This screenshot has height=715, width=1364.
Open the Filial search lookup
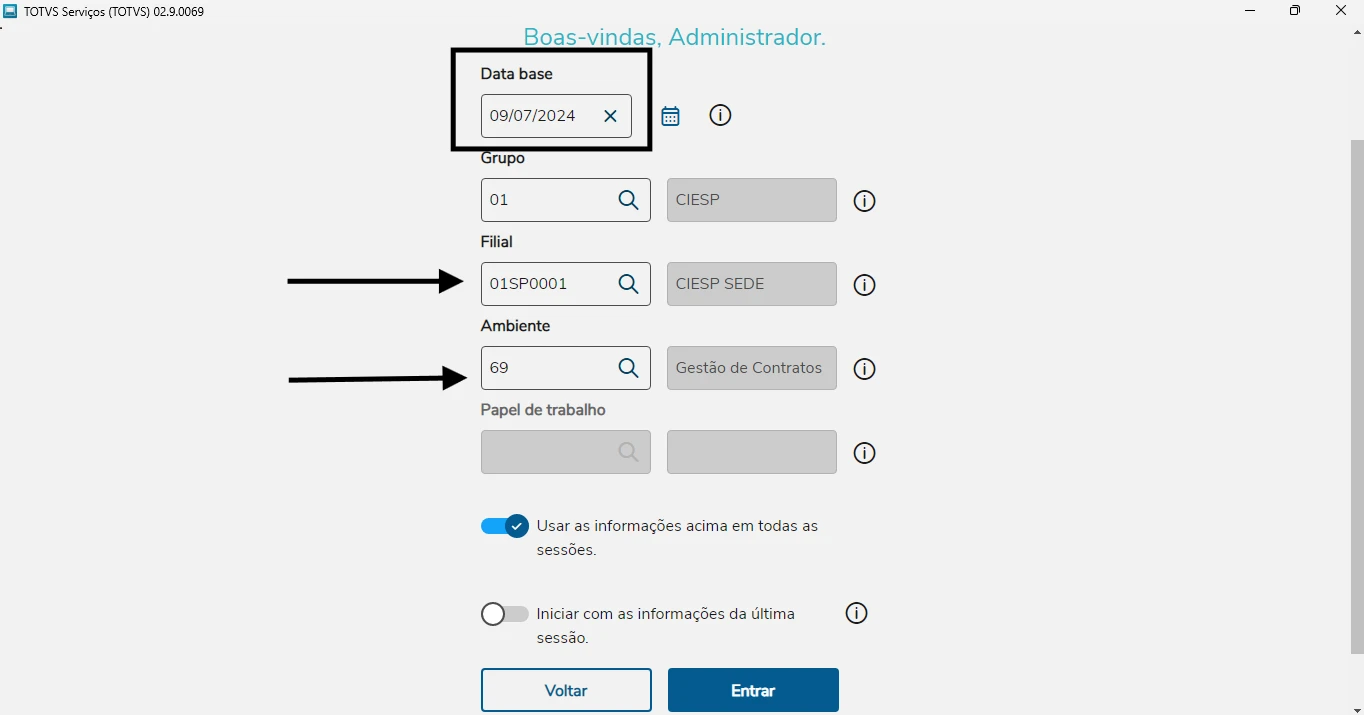(628, 283)
